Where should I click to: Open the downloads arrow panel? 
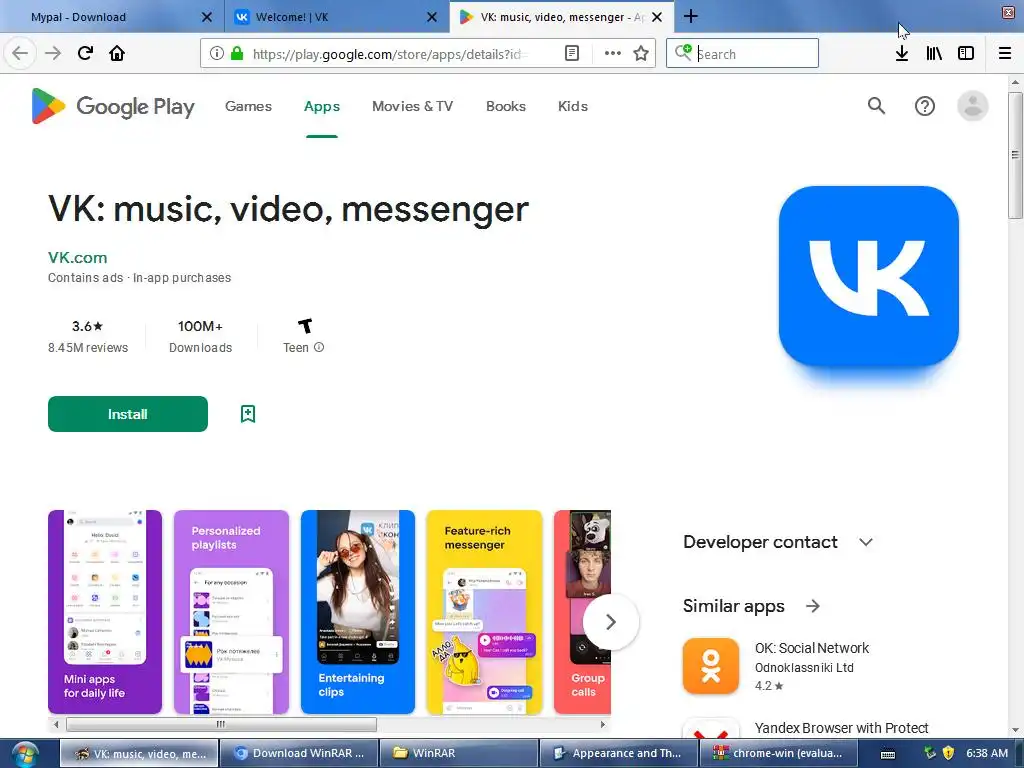[x=902, y=54]
